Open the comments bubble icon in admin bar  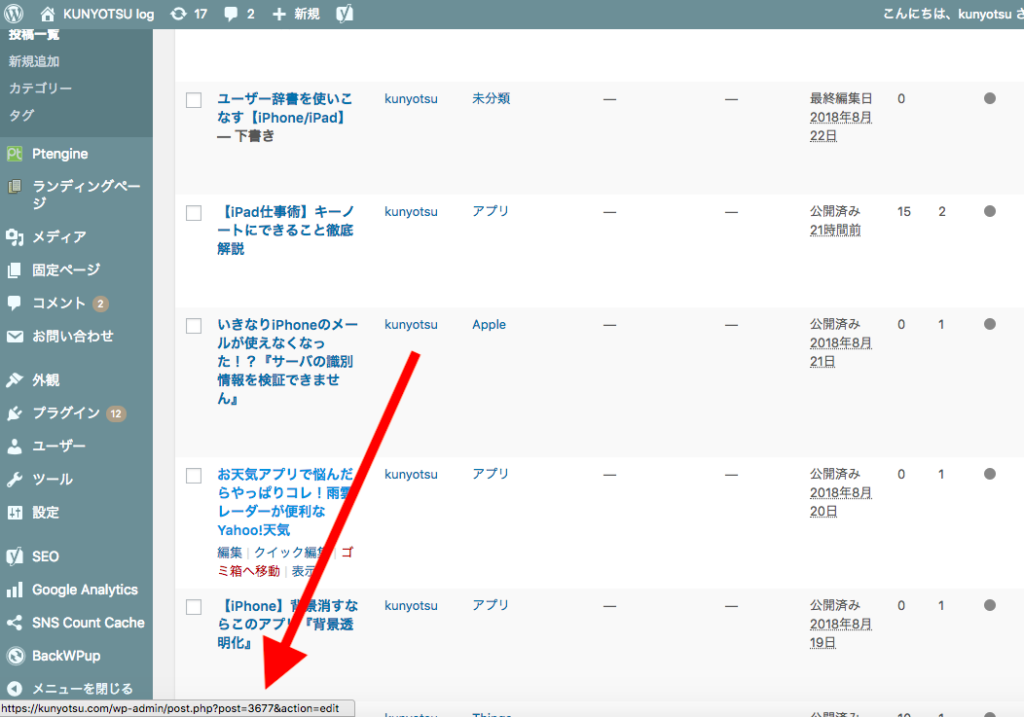231,14
